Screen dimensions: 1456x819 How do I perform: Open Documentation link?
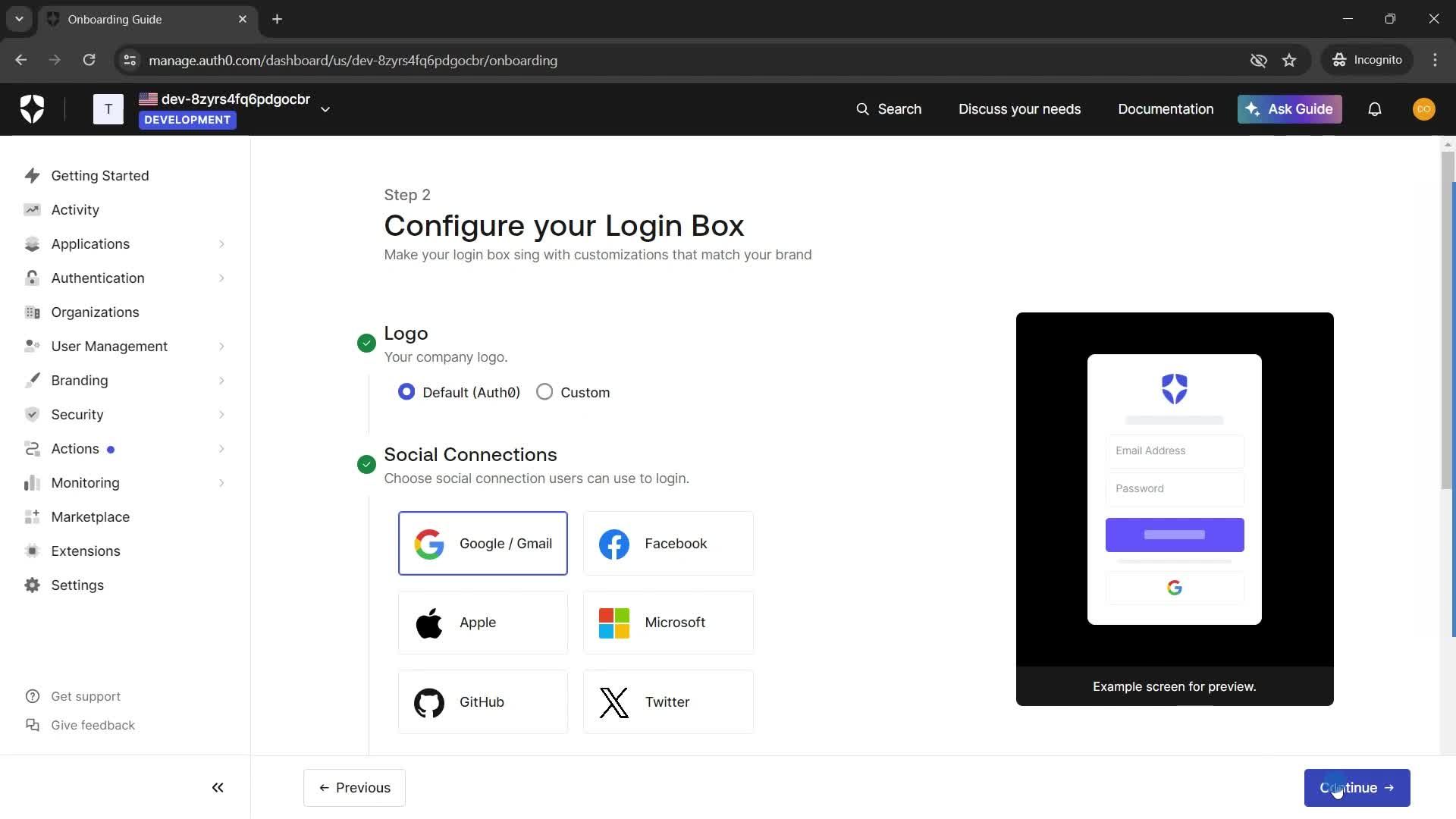point(1166,109)
